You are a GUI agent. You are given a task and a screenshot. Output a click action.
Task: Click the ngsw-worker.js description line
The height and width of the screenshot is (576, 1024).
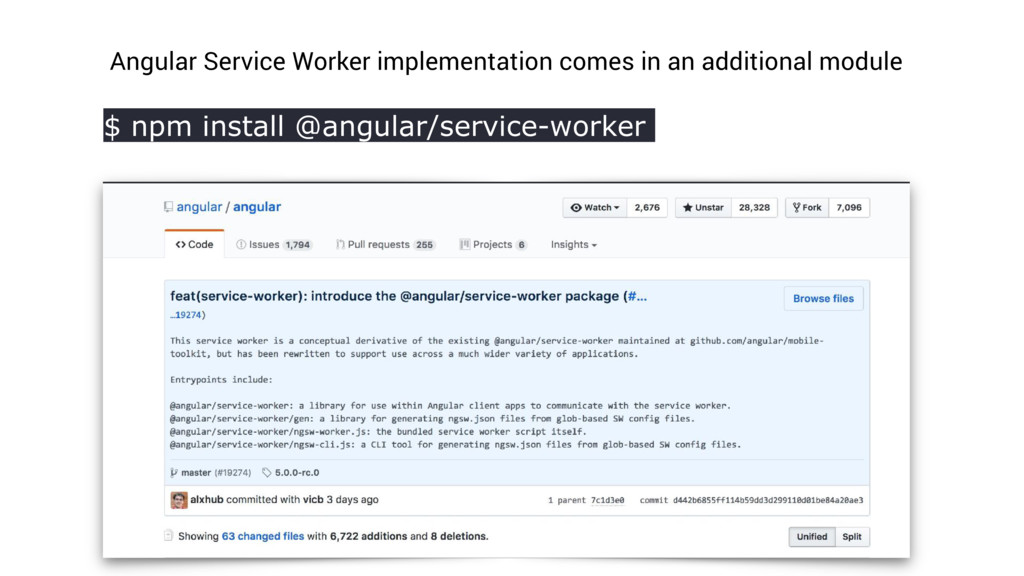[378, 432]
